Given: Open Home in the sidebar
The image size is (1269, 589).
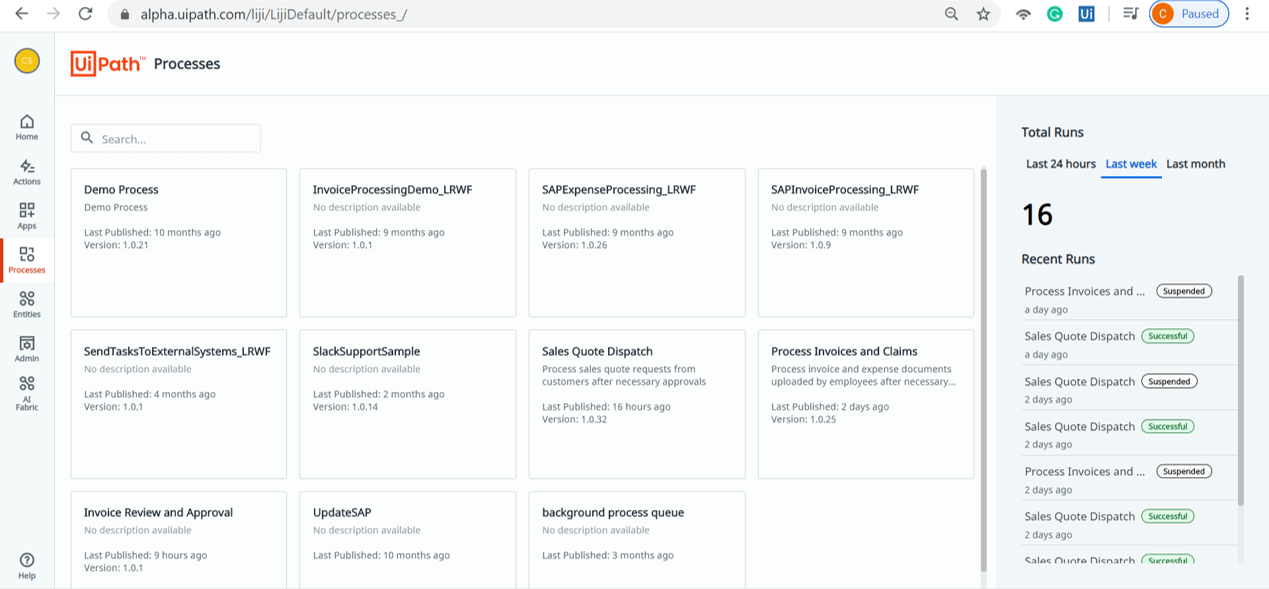Looking at the screenshot, I should coord(27,127).
